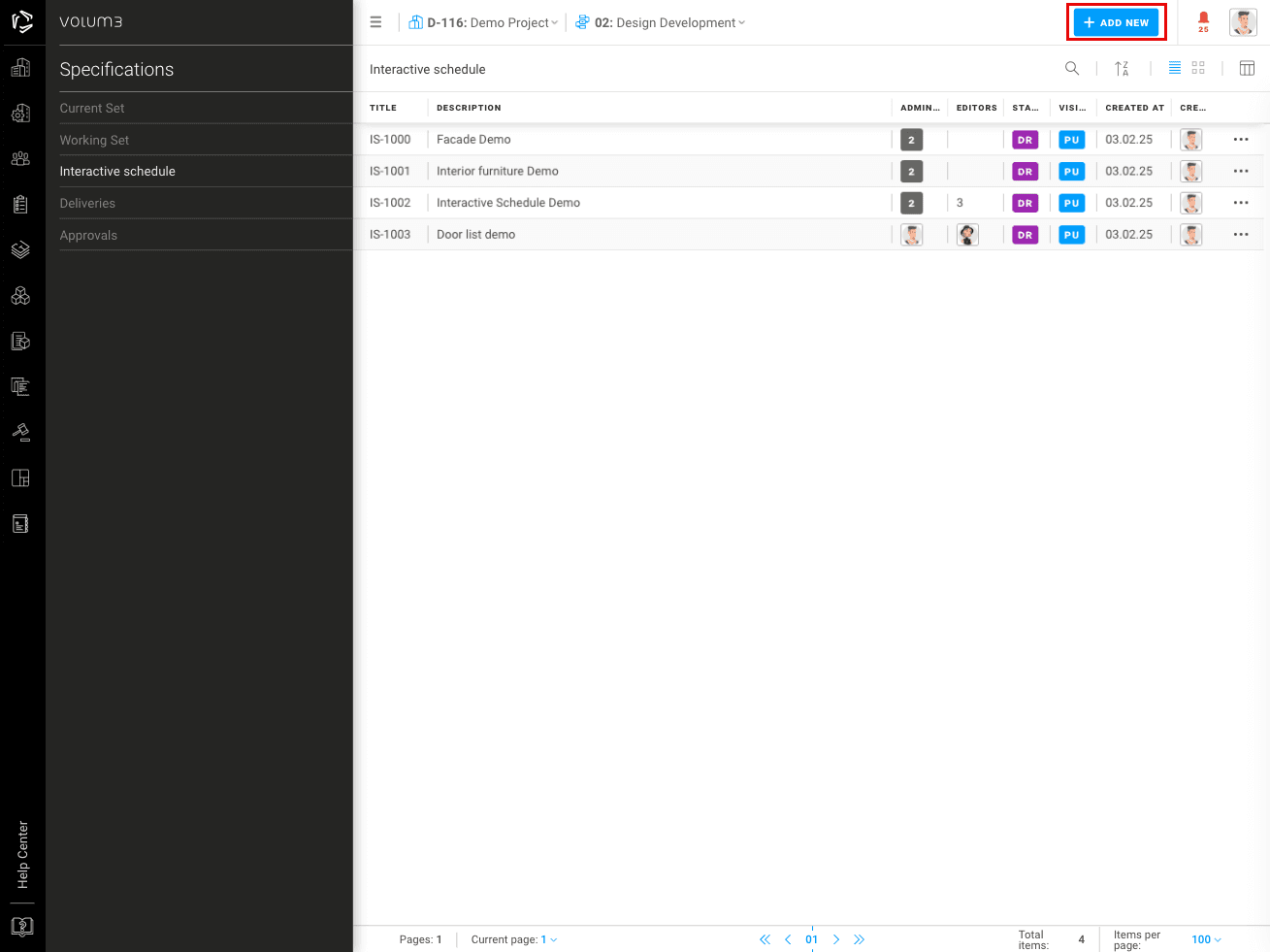Open the stacked cubes icon in sidebar
The width and height of the screenshot is (1270, 952).
tap(20, 295)
